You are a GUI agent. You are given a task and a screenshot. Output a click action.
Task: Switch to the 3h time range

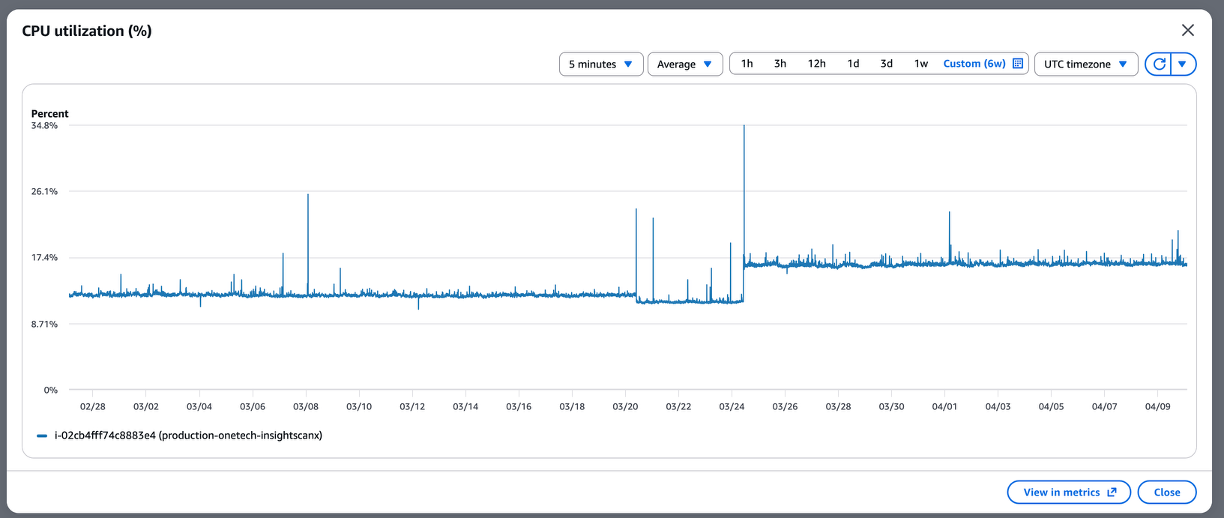click(x=780, y=64)
